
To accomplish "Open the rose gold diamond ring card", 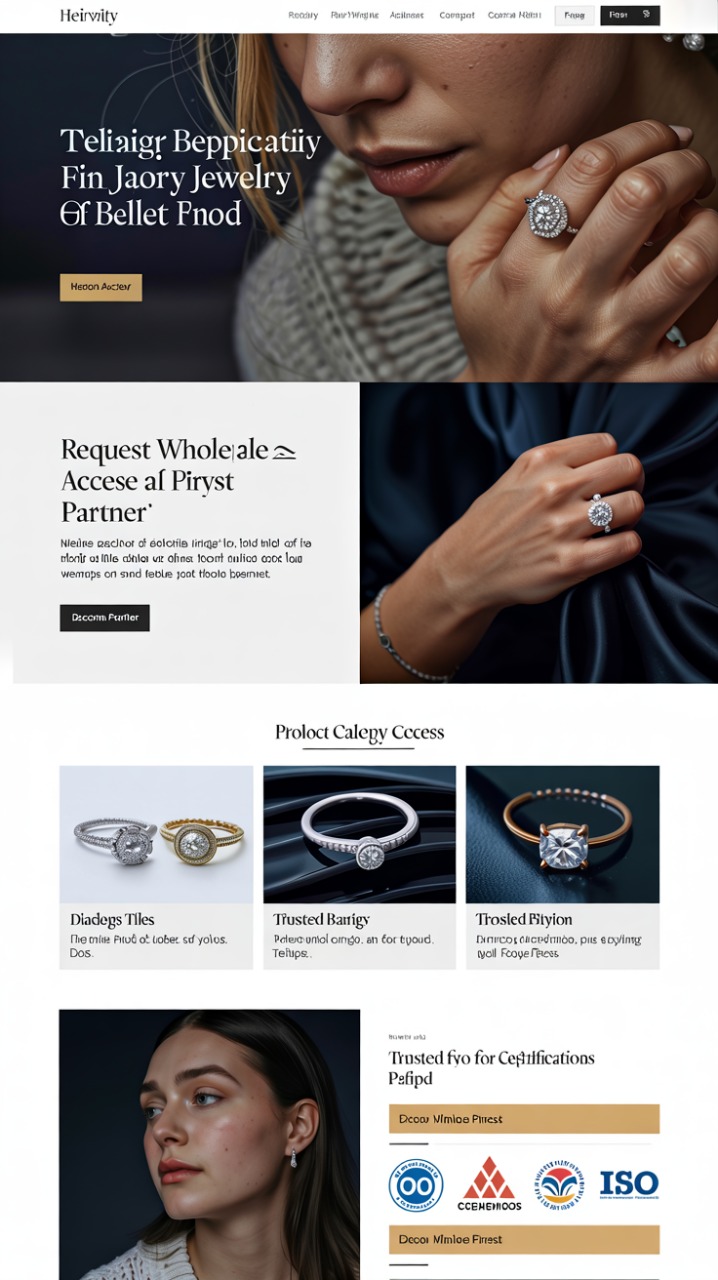I will (563, 867).
